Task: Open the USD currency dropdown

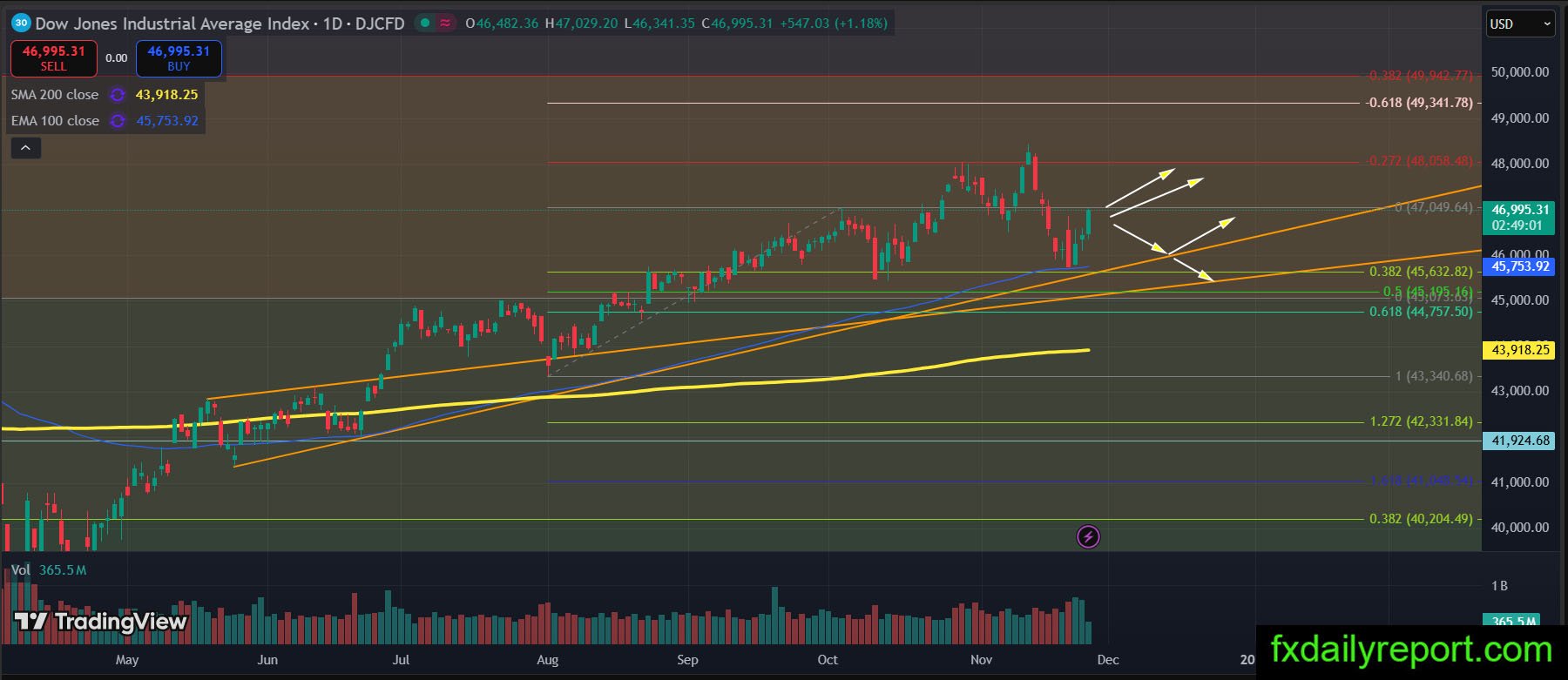Action: pyautogui.click(x=1520, y=24)
